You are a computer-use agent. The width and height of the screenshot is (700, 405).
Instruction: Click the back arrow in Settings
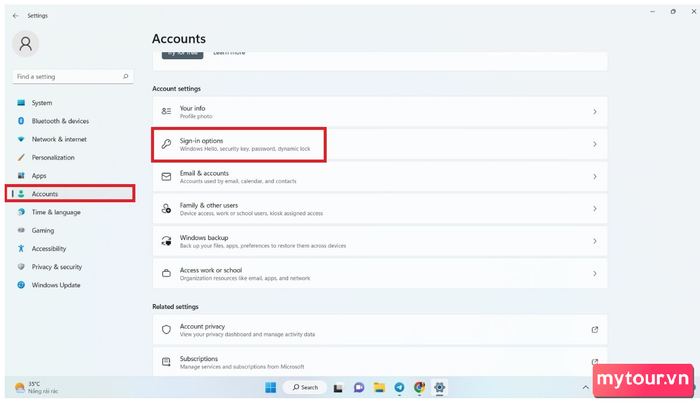pyautogui.click(x=16, y=16)
